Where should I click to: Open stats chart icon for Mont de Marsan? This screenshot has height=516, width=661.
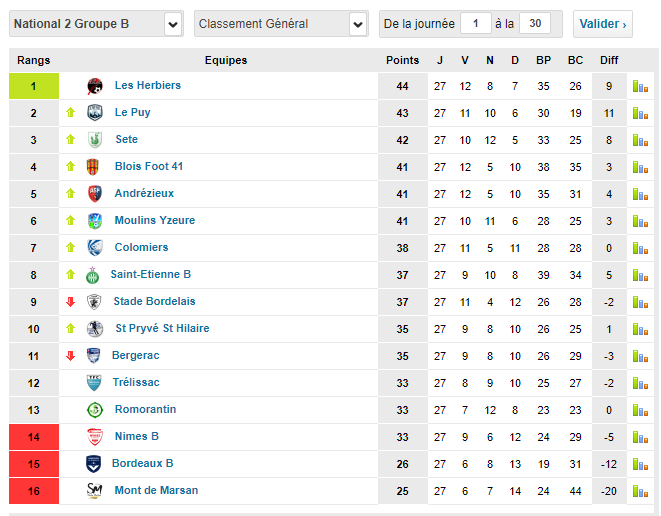coord(640,491)
